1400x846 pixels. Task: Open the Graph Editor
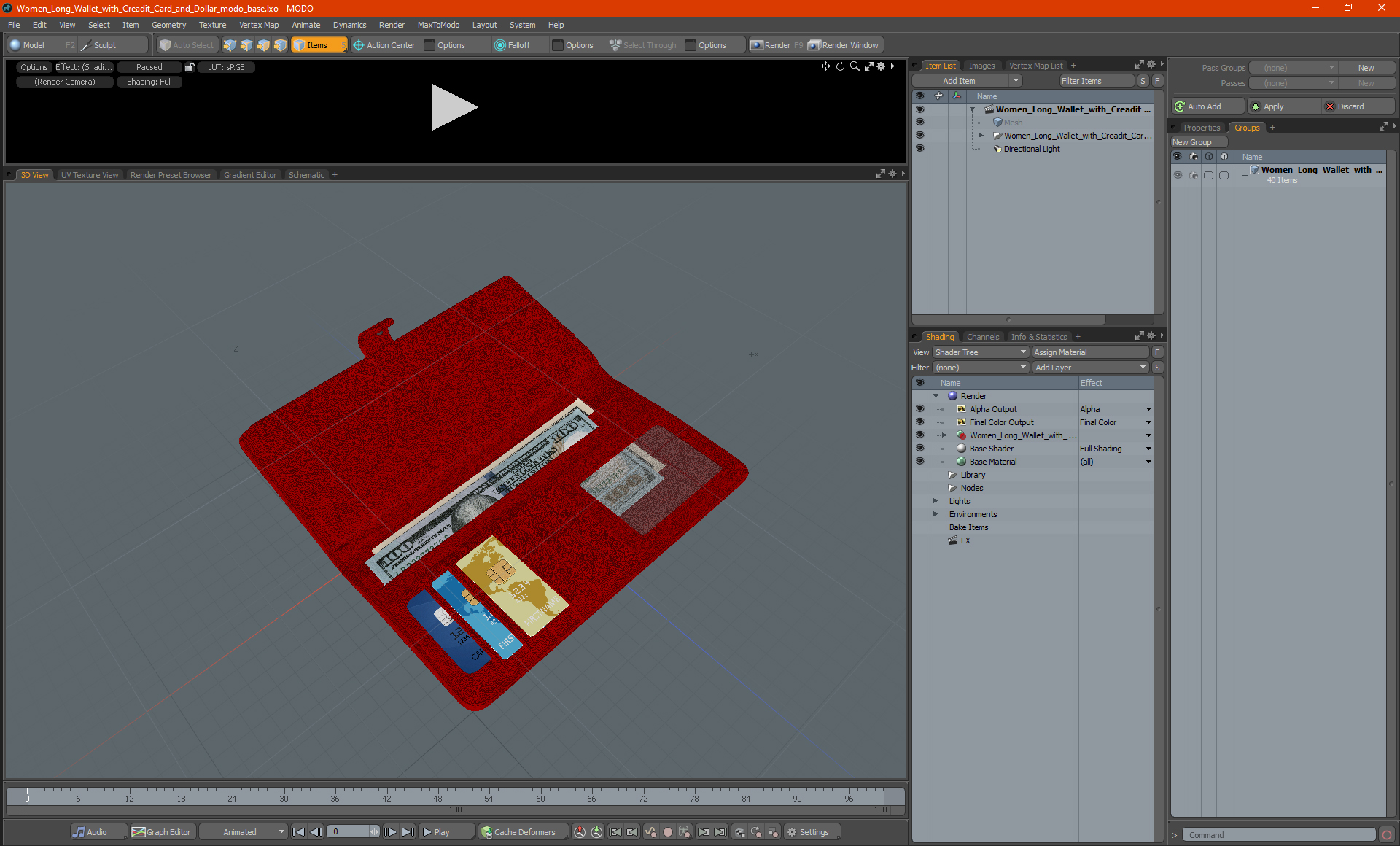[162, 832]
